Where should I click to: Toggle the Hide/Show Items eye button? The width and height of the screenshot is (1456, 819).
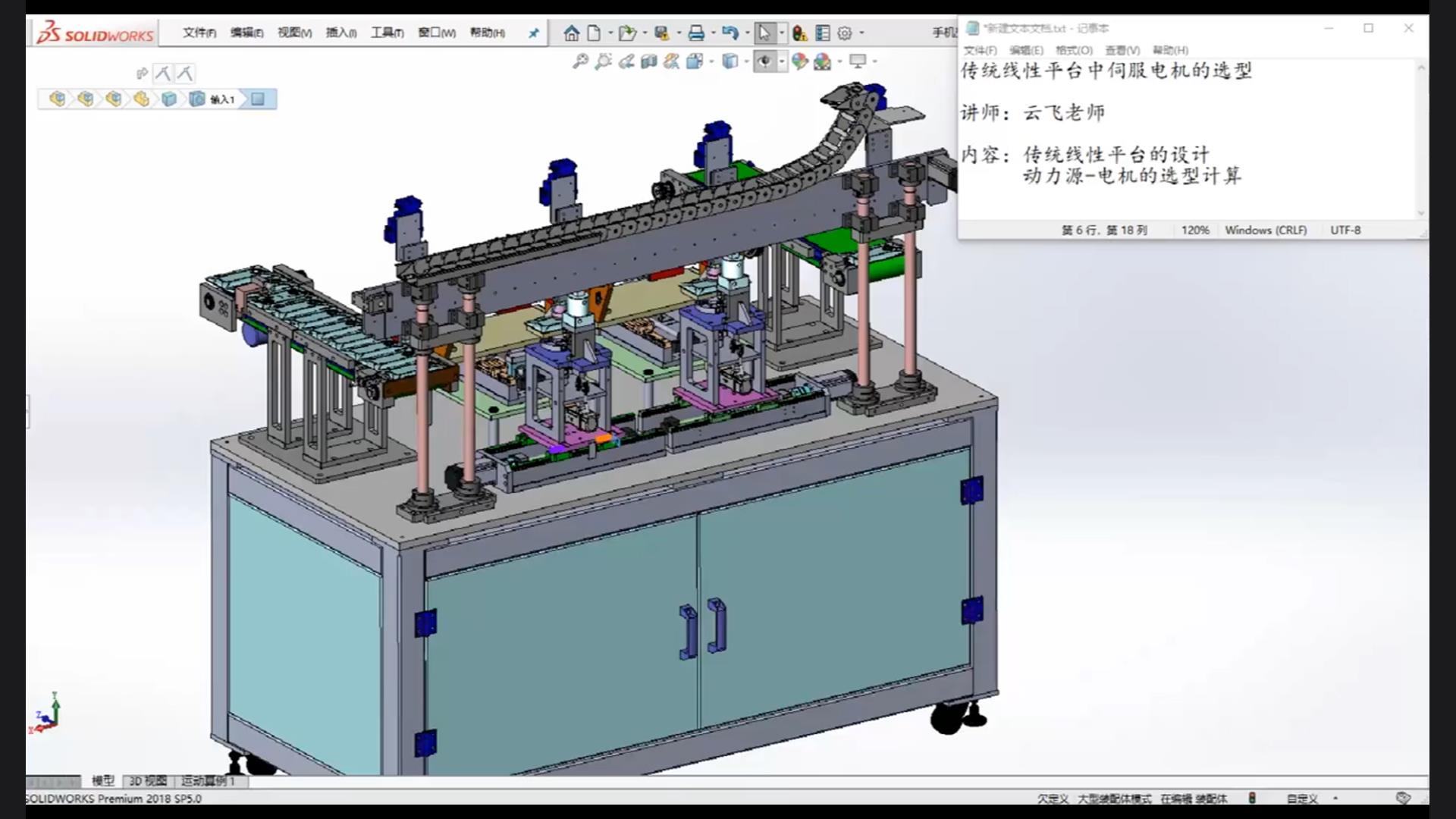coord(764,61)
